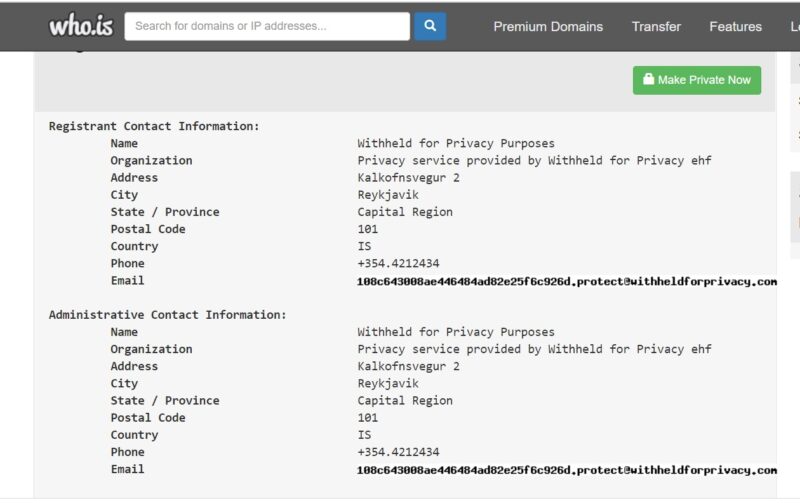This screenshot has height=503, width=800.
Task: Click the registrant phone number +354.4212434
Action: point(398,264)
